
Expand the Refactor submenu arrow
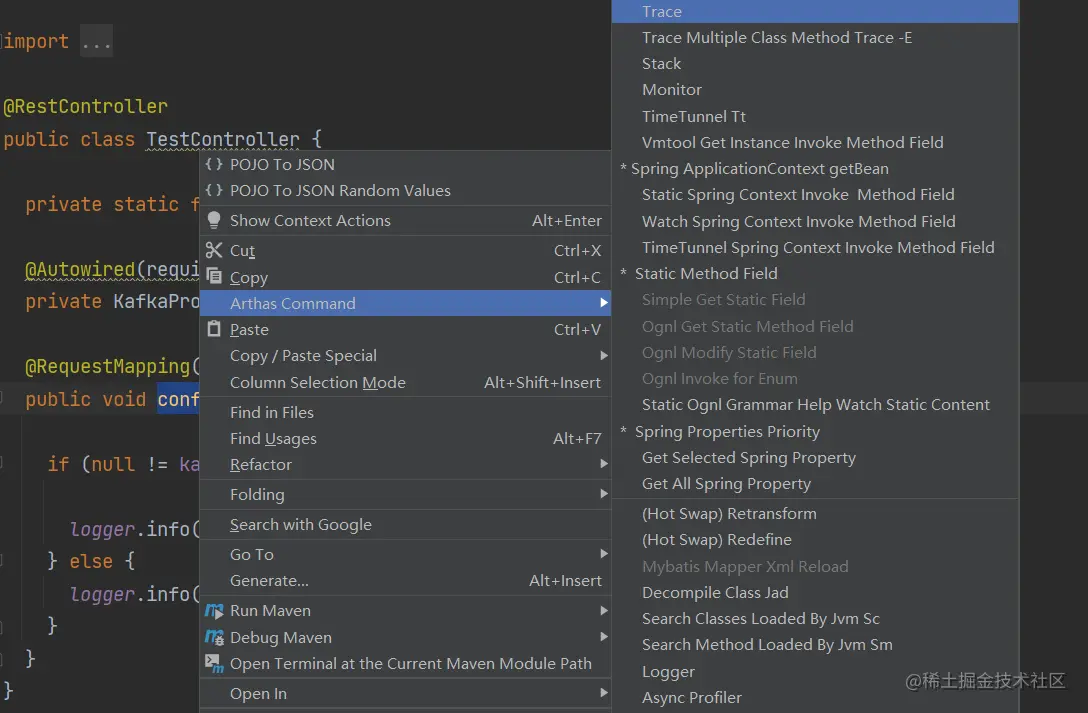[x=604, y=463]
